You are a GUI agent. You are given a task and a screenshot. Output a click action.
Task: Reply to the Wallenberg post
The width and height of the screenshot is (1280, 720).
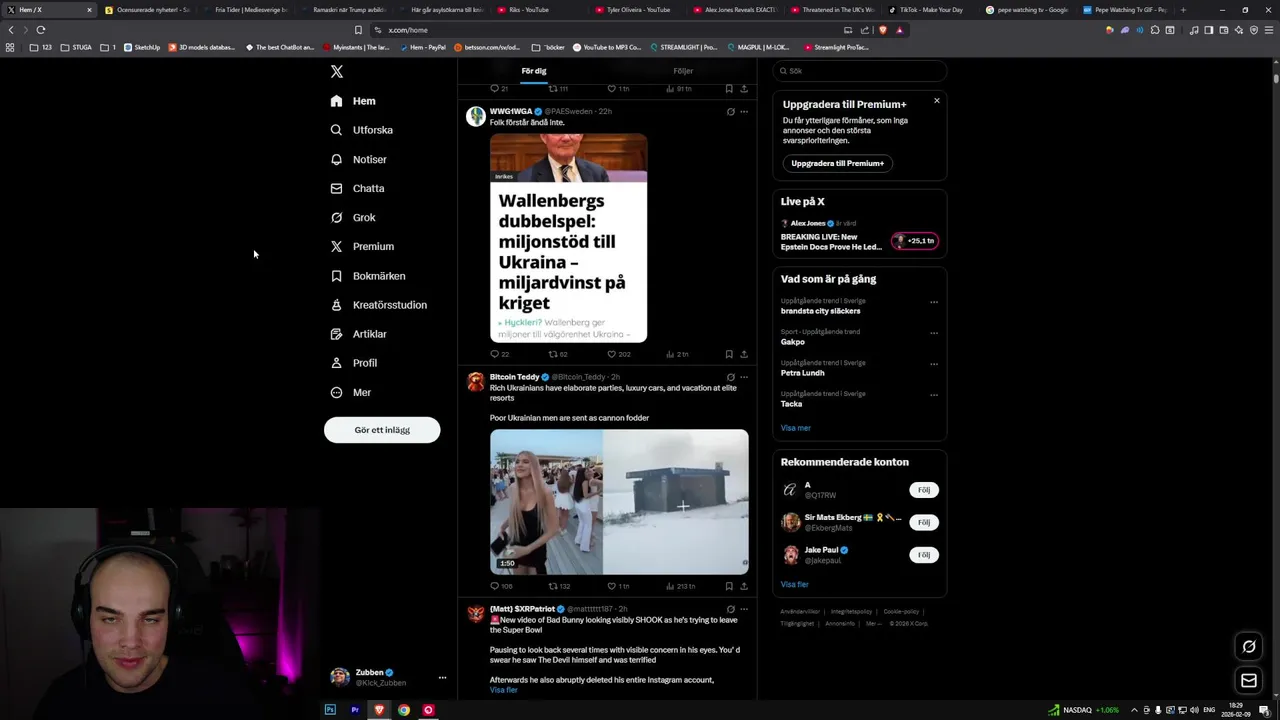tap(499, 354)
